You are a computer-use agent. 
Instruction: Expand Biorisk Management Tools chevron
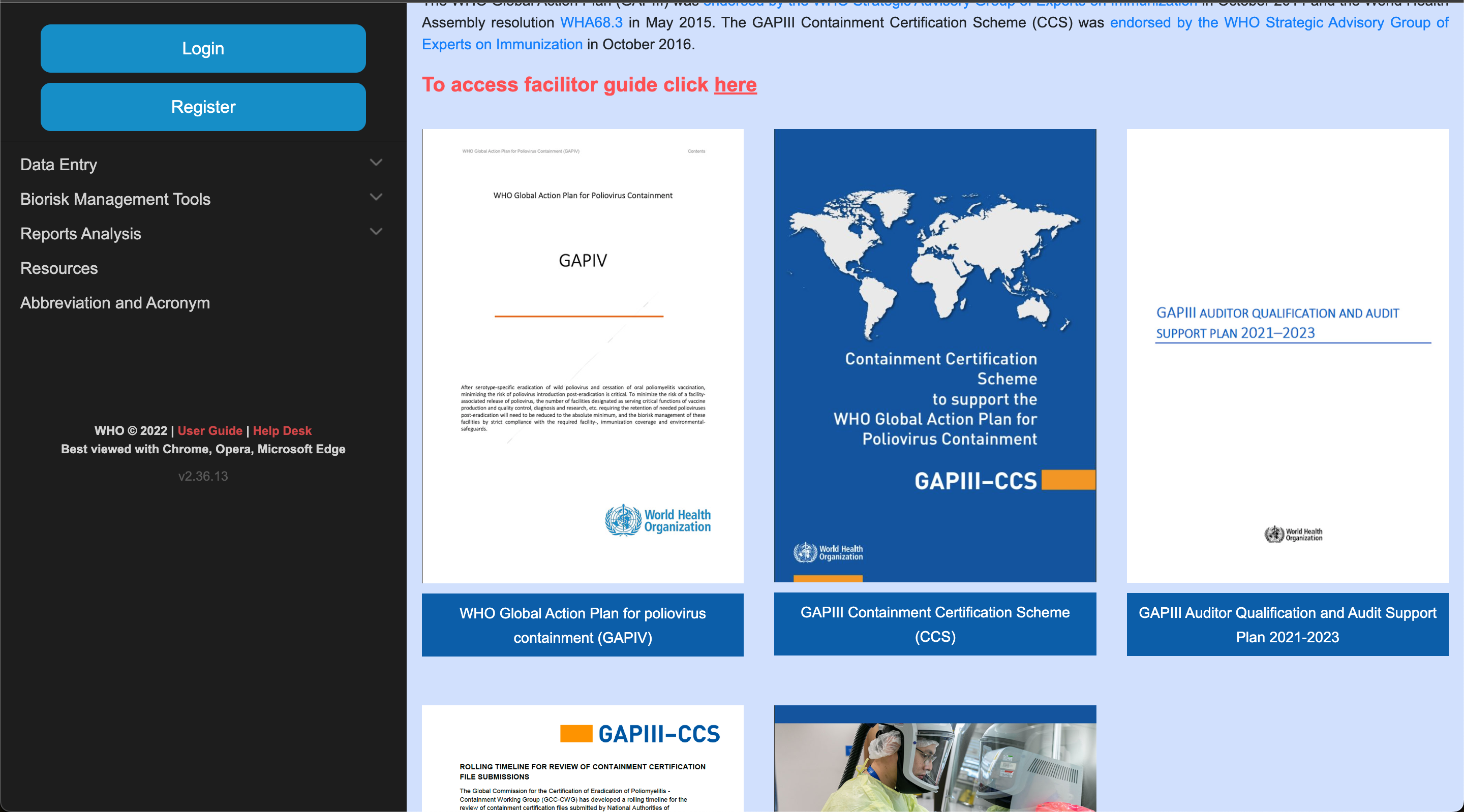(x=376, y=197)
